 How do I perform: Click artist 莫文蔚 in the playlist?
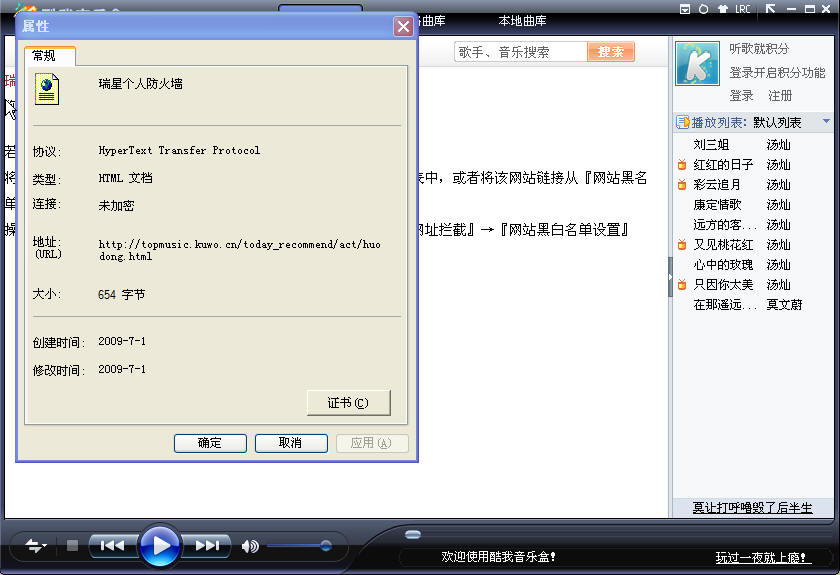coord(784,305)
